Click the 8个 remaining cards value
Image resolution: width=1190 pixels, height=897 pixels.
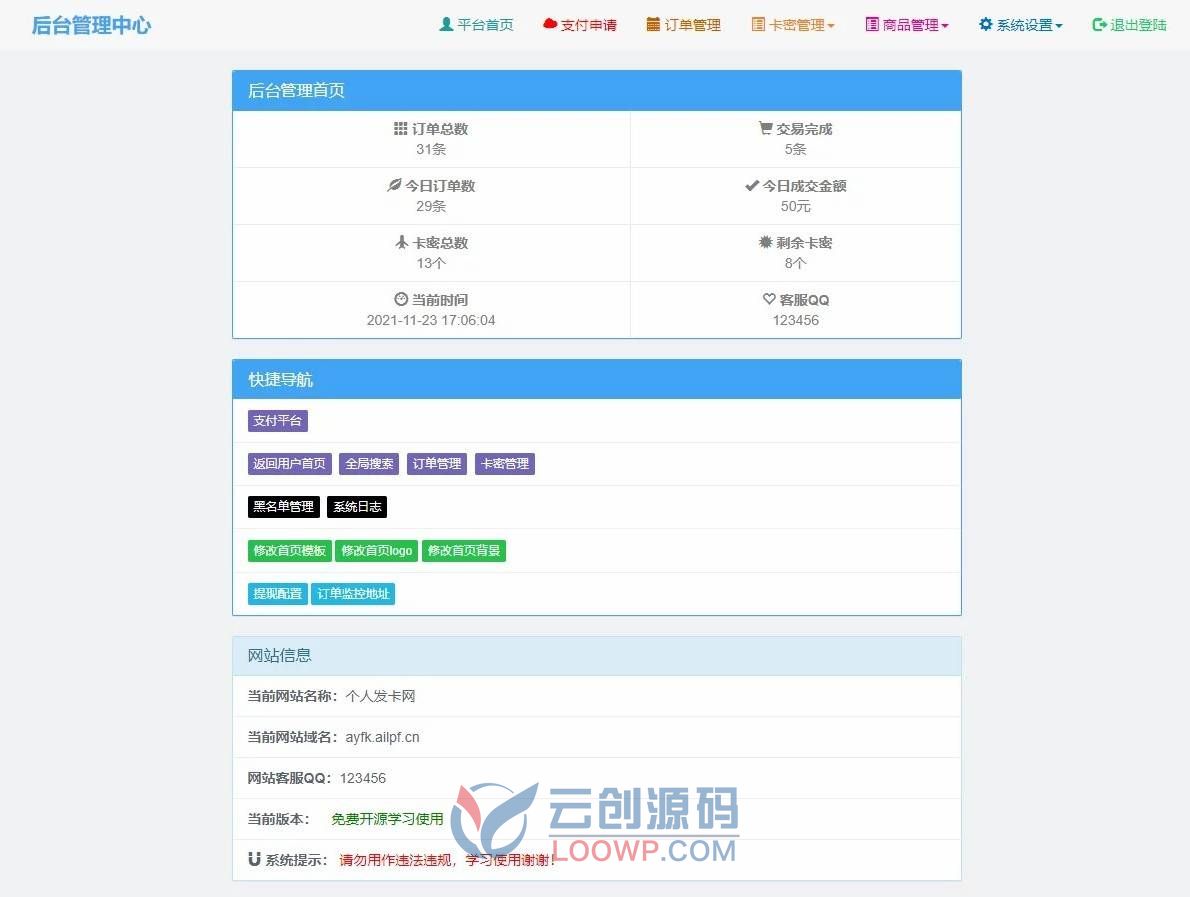(x=795, y=263)
